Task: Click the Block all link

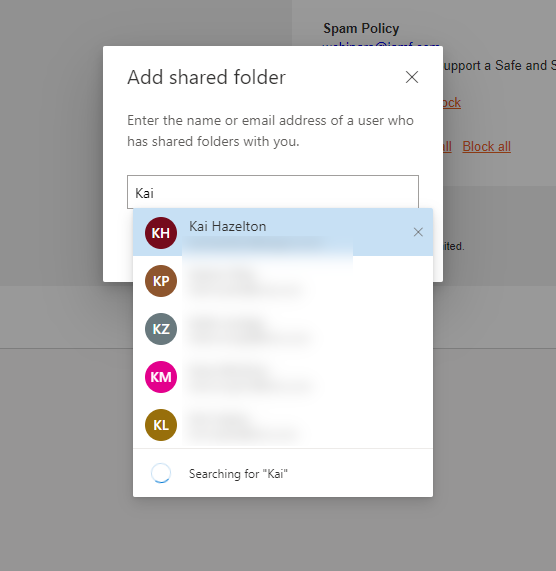Action: point(486,146)
